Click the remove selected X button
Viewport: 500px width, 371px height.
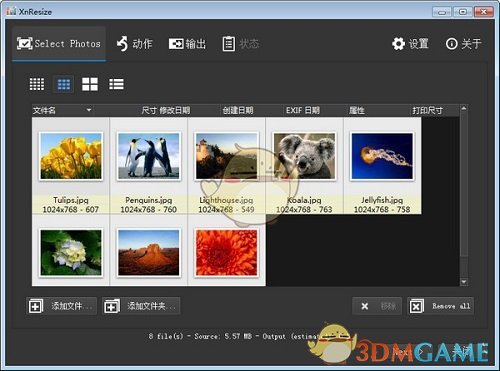(377, 306)
